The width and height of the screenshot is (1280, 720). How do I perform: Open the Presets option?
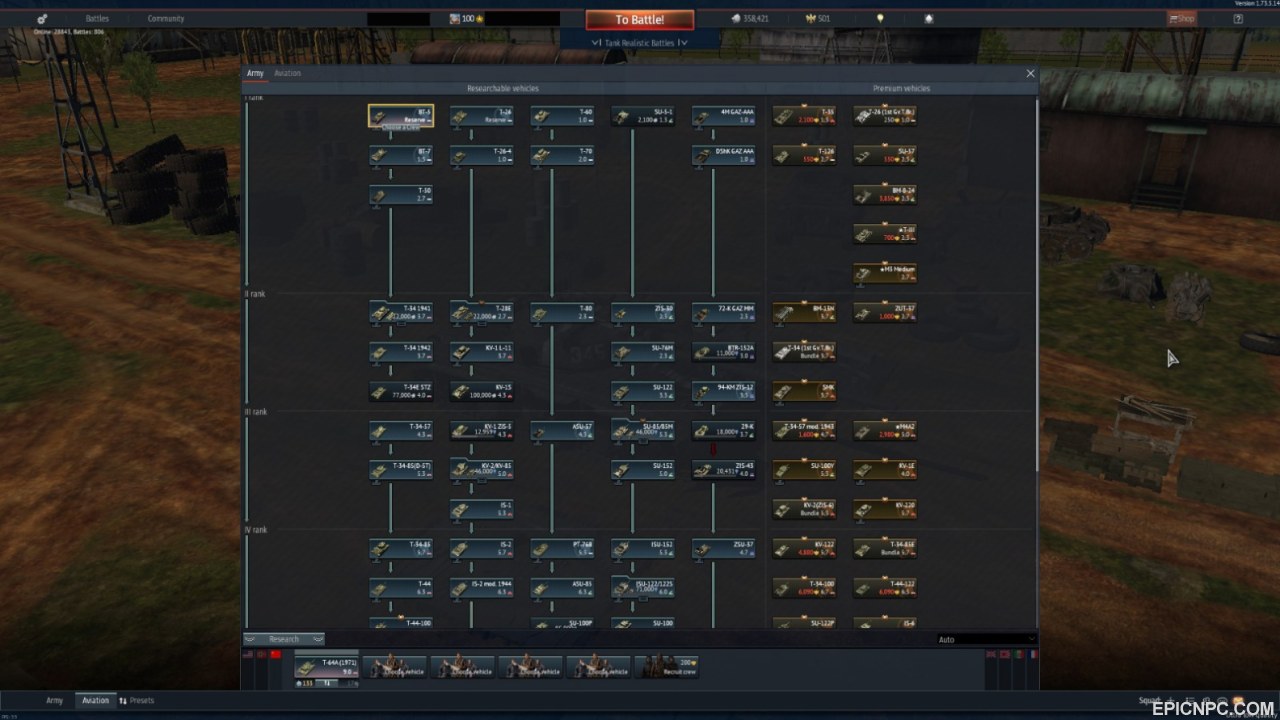[x=137, y=700]
